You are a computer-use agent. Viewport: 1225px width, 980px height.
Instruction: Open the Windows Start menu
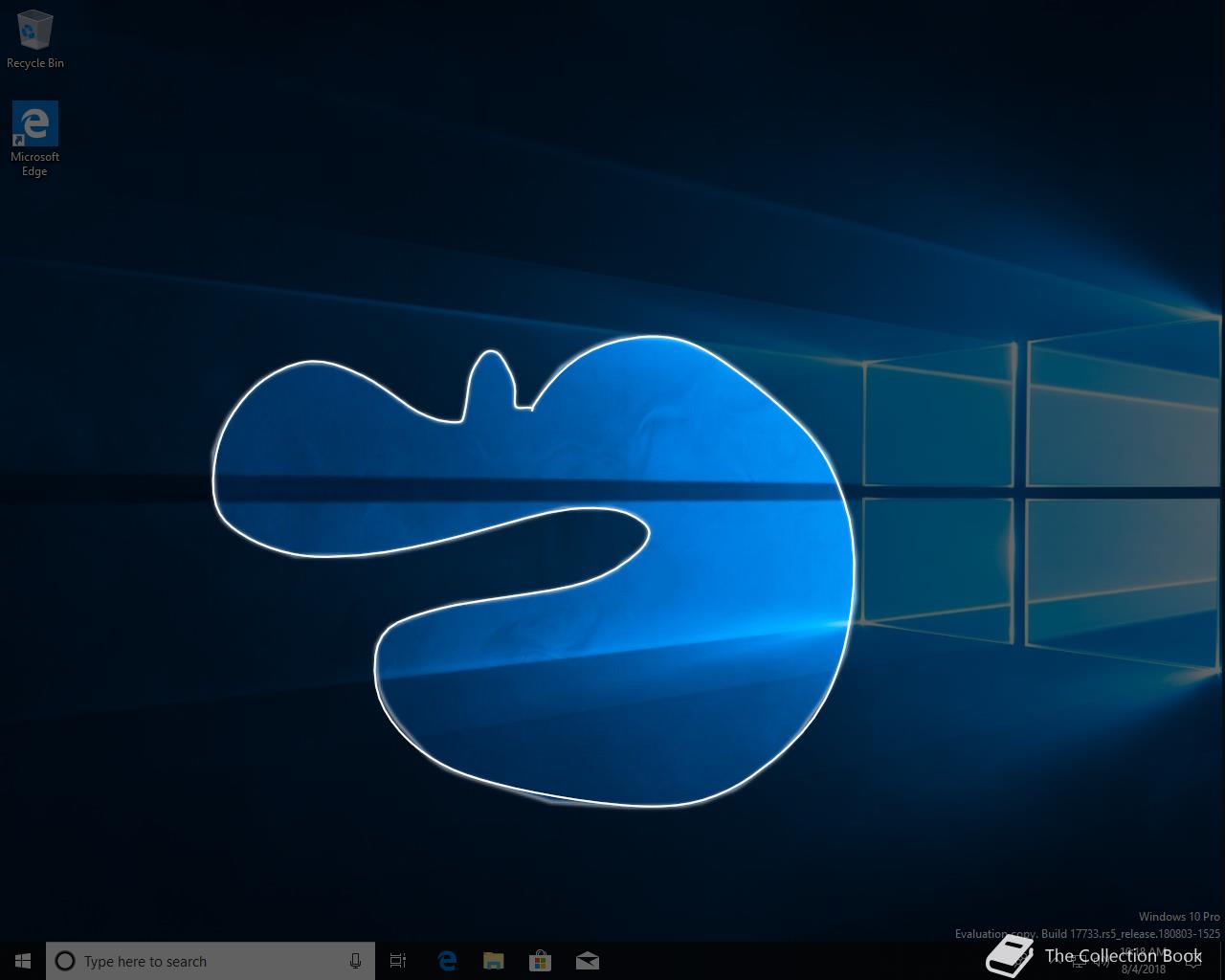(x=23, y=961)
